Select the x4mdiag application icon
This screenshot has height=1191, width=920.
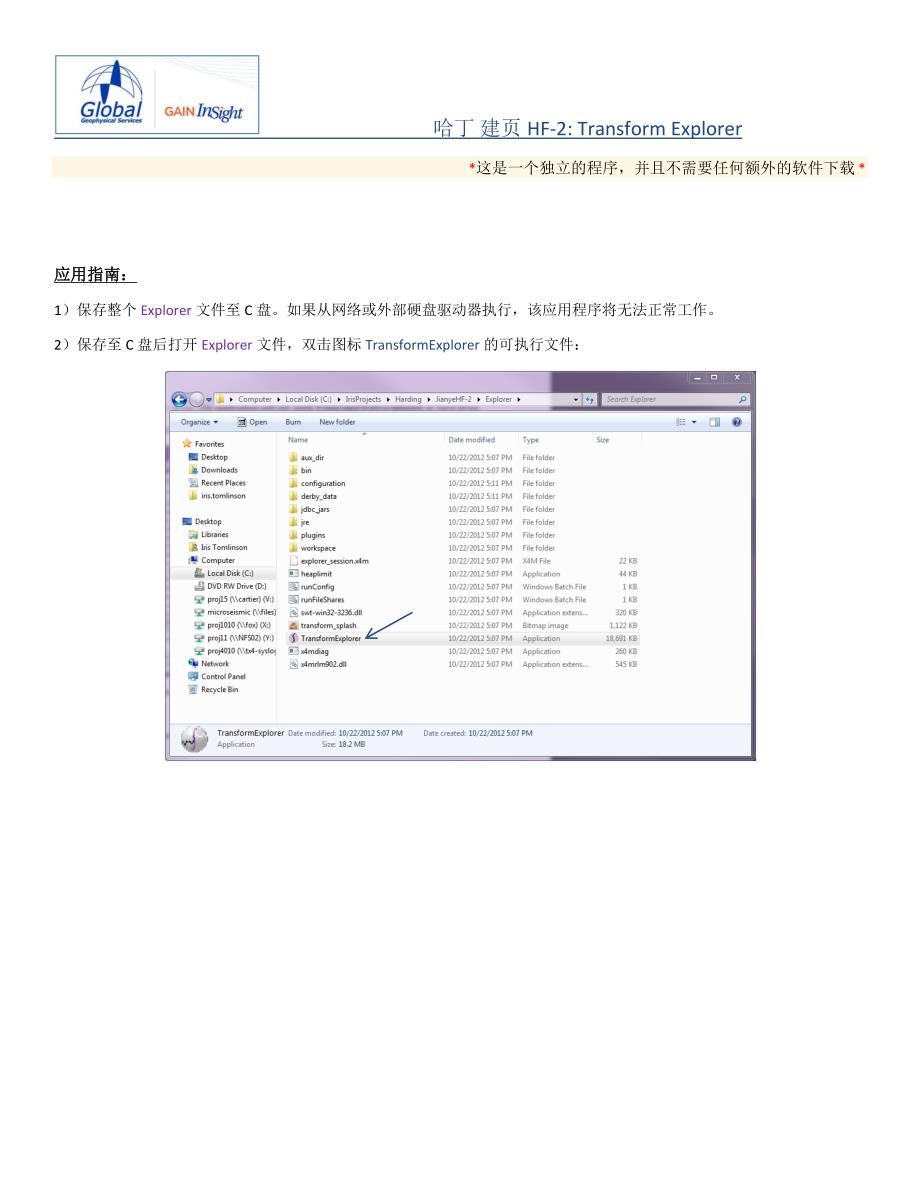pos(294,651)
